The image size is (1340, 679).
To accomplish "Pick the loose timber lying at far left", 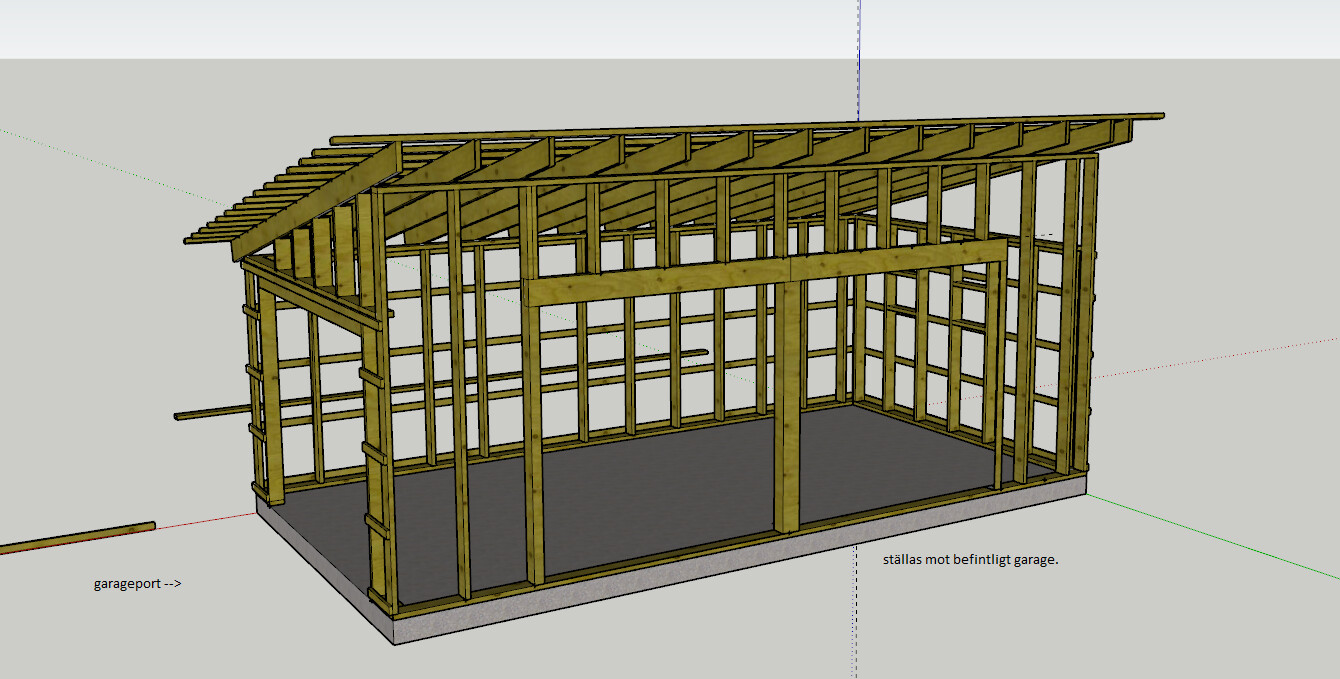I will [x=78, y=537].
